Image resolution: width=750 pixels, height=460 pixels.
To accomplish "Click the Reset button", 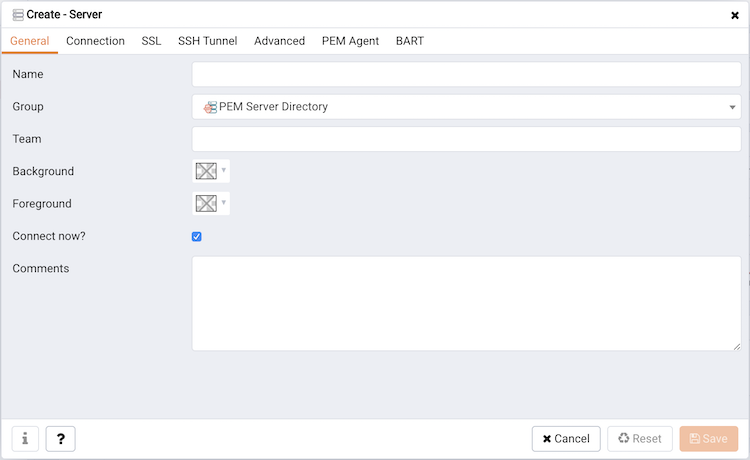I will coord(640,438).
